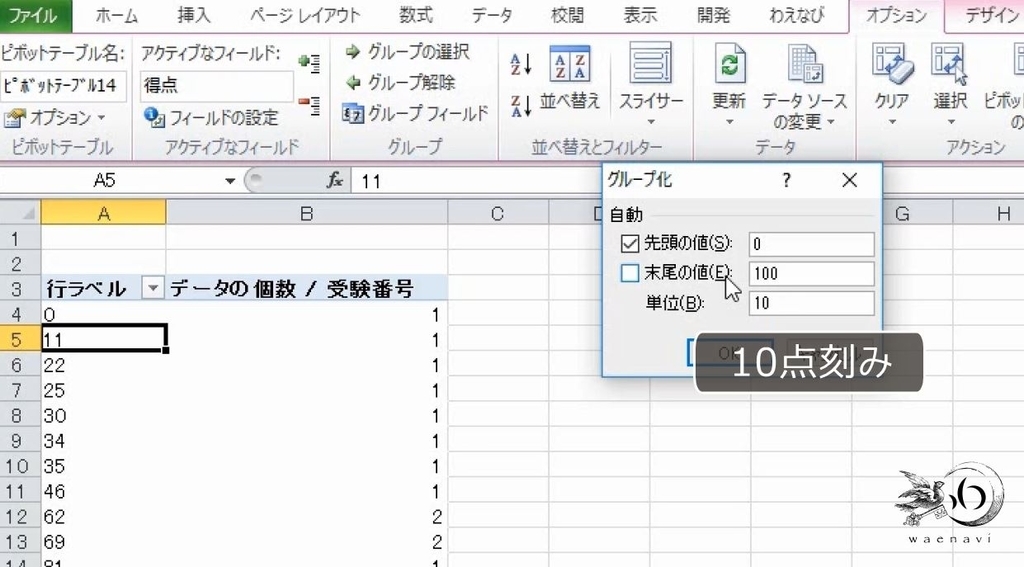Select column A header
This screenshot has height=567, width=1024.
click(103, 213)
